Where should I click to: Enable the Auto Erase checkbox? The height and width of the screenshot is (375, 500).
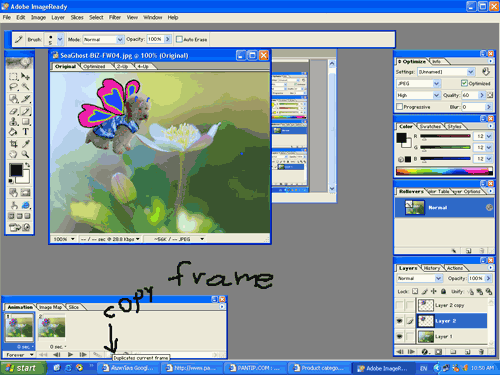(179, 39)
